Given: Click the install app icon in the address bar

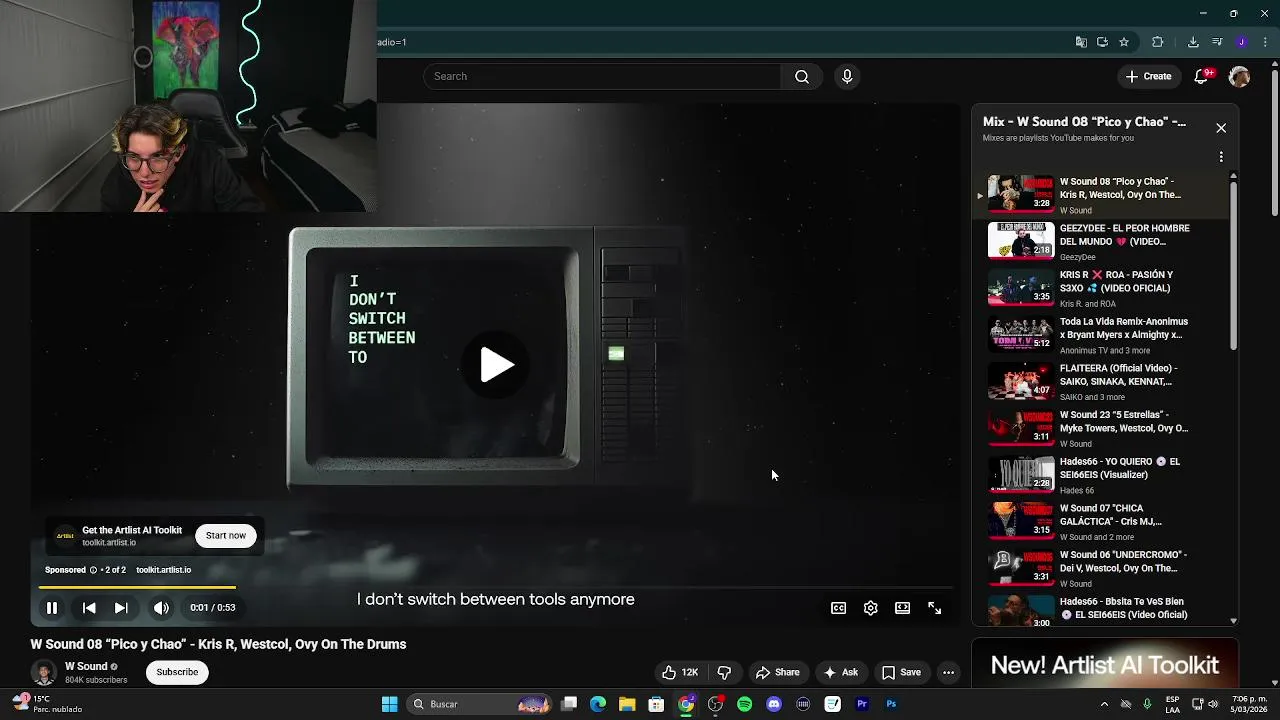Looking at the screenshot, I should [1102, 42].
